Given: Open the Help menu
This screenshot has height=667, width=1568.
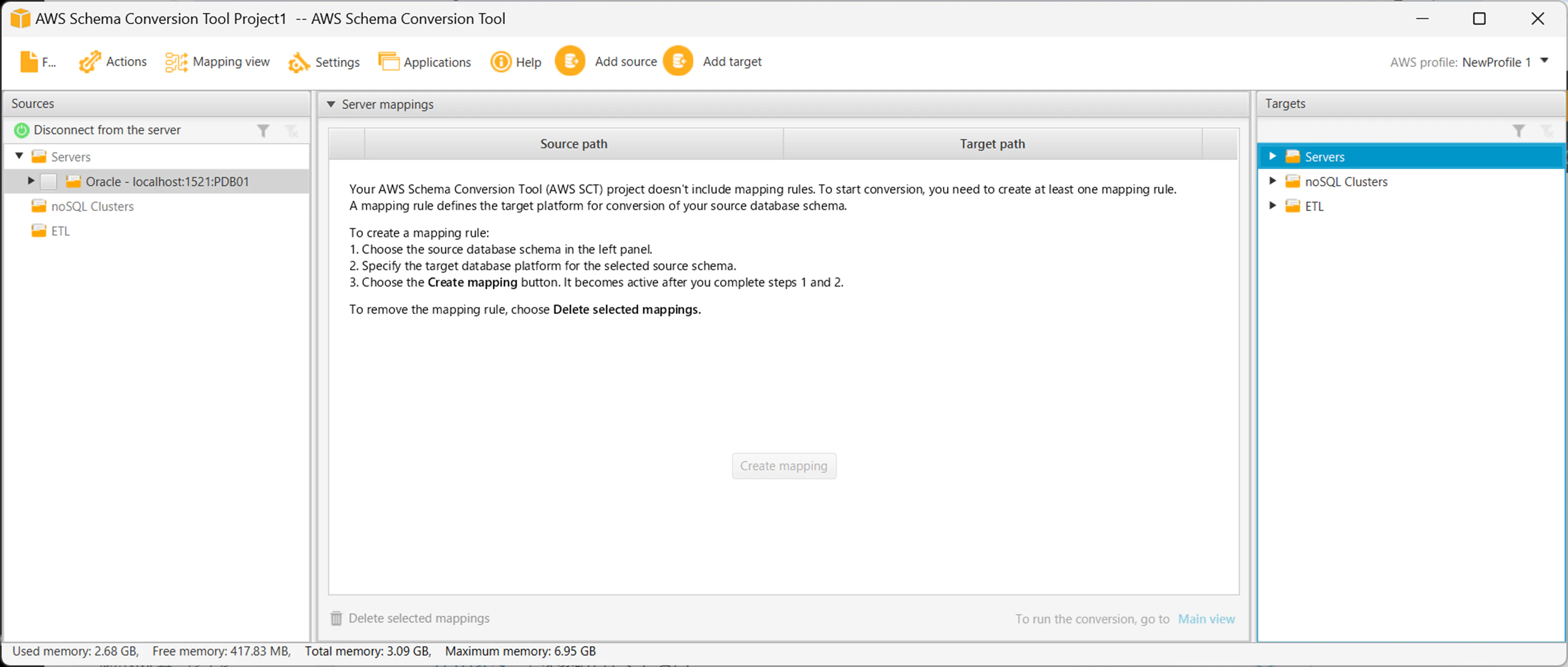Looking at the screenshot, I should pyautogui.click(x=528, y=62).
